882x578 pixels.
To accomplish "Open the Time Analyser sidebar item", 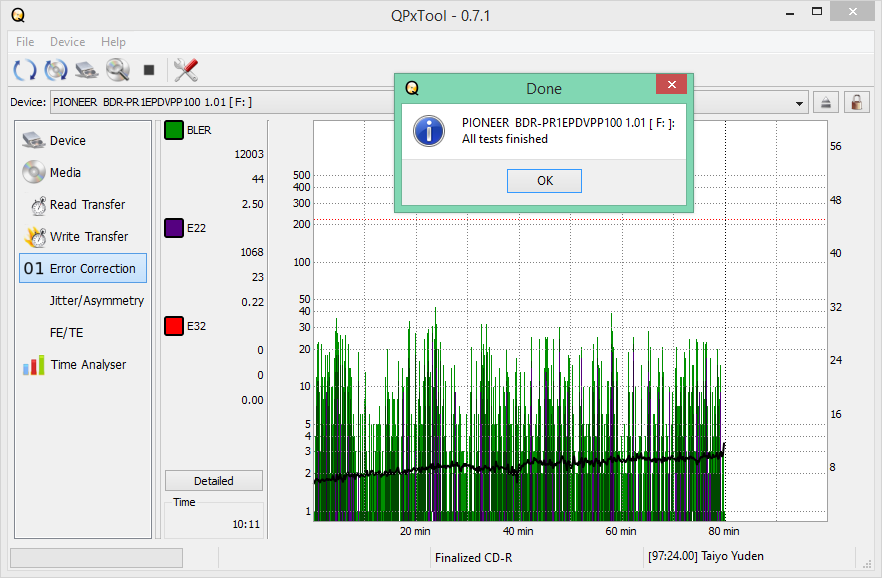I will [x=83, y=364].
